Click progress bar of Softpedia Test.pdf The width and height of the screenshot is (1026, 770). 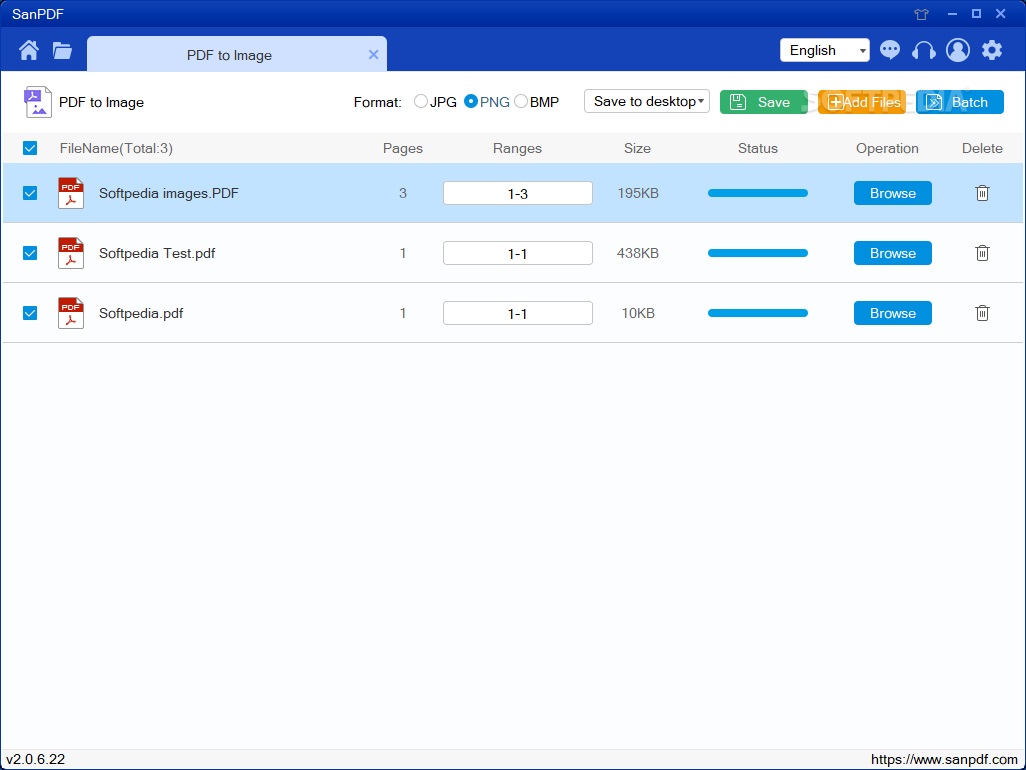point(758,253)
